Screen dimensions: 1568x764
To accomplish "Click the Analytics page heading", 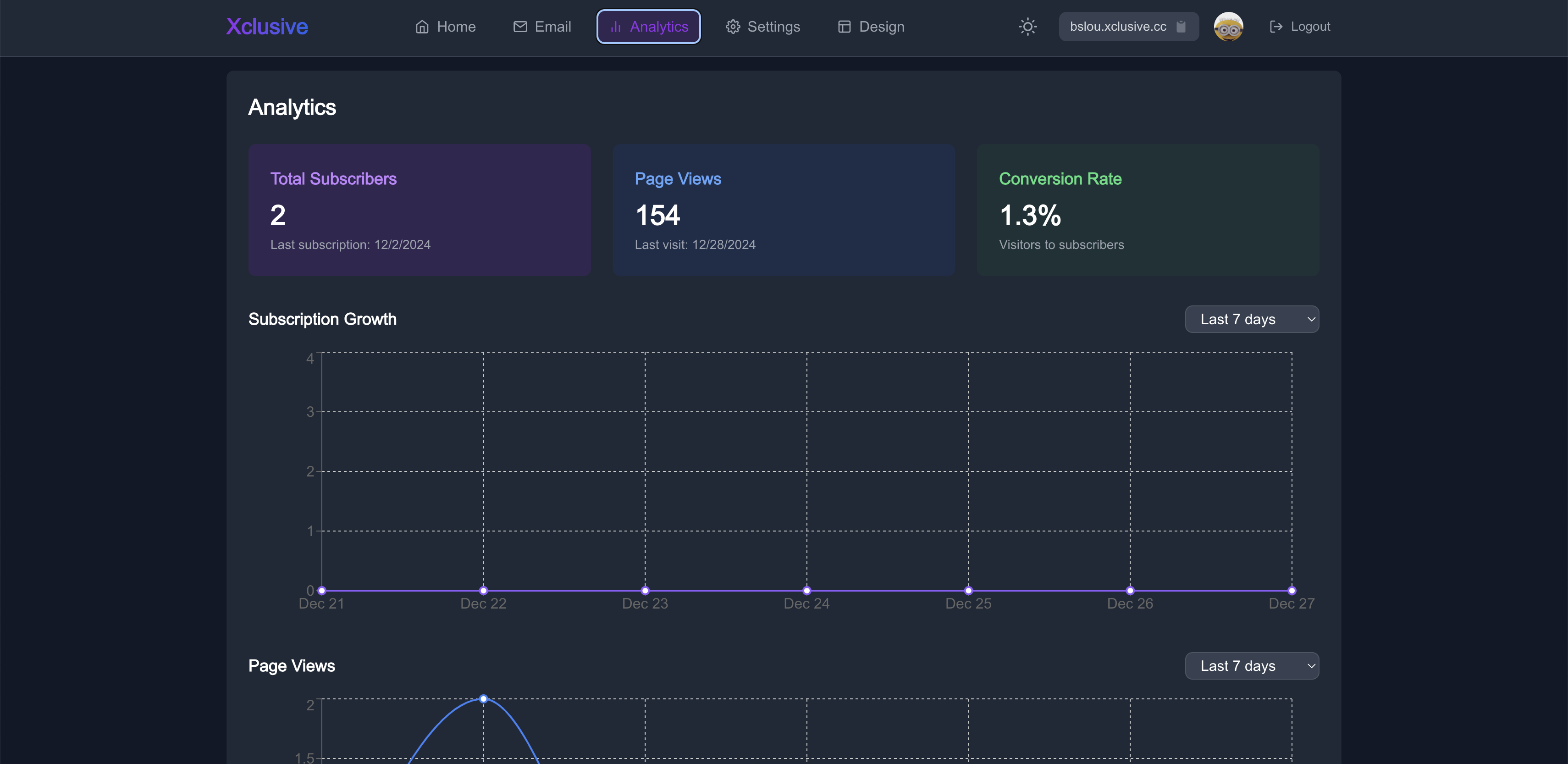I will [x=292, y=108].
